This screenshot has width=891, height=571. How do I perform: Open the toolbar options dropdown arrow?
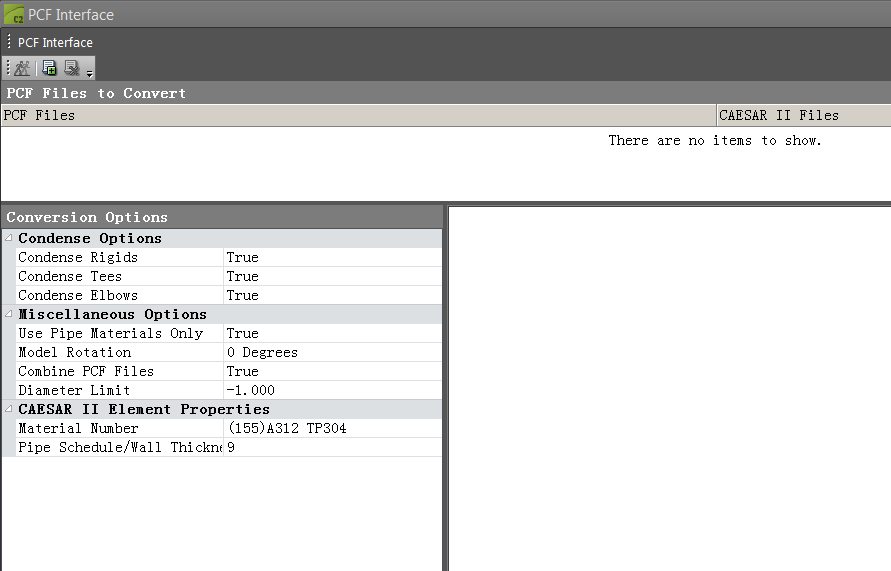coord(89,73)
